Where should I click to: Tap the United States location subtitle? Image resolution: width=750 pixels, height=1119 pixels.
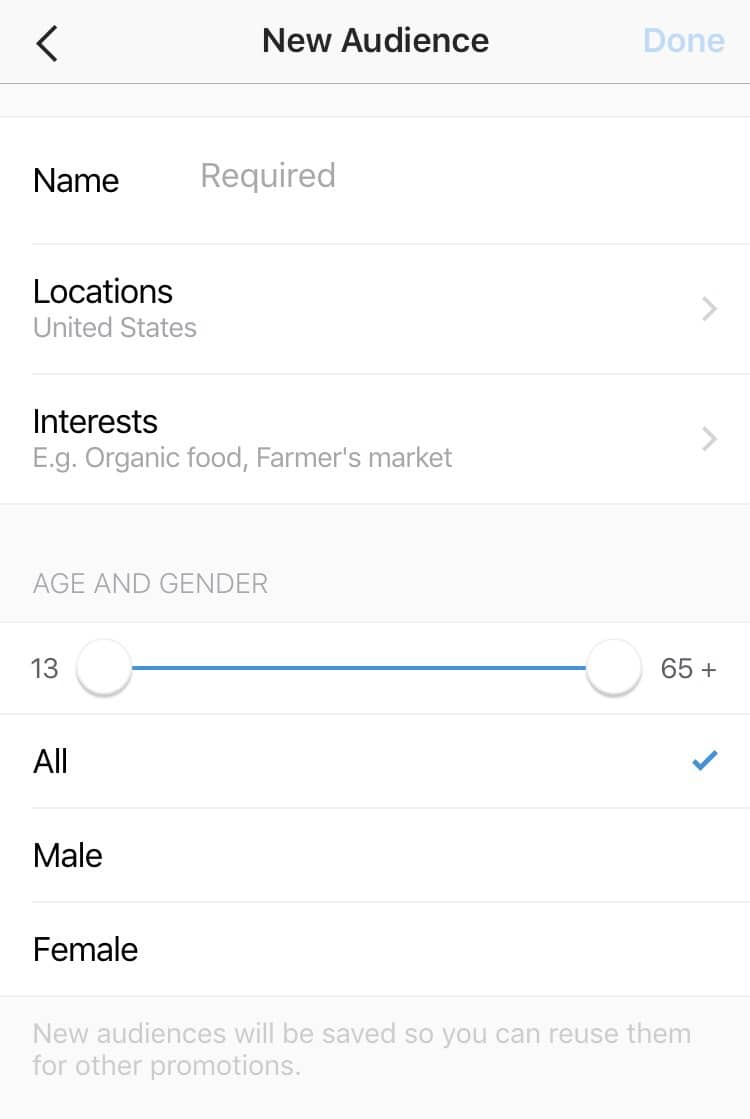[x=115, y=328]
